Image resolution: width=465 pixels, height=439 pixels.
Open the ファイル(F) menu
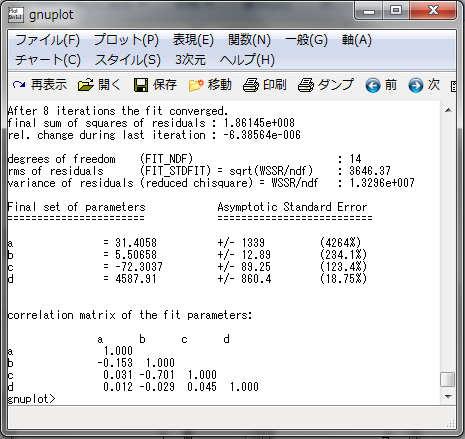coord(47,40)
